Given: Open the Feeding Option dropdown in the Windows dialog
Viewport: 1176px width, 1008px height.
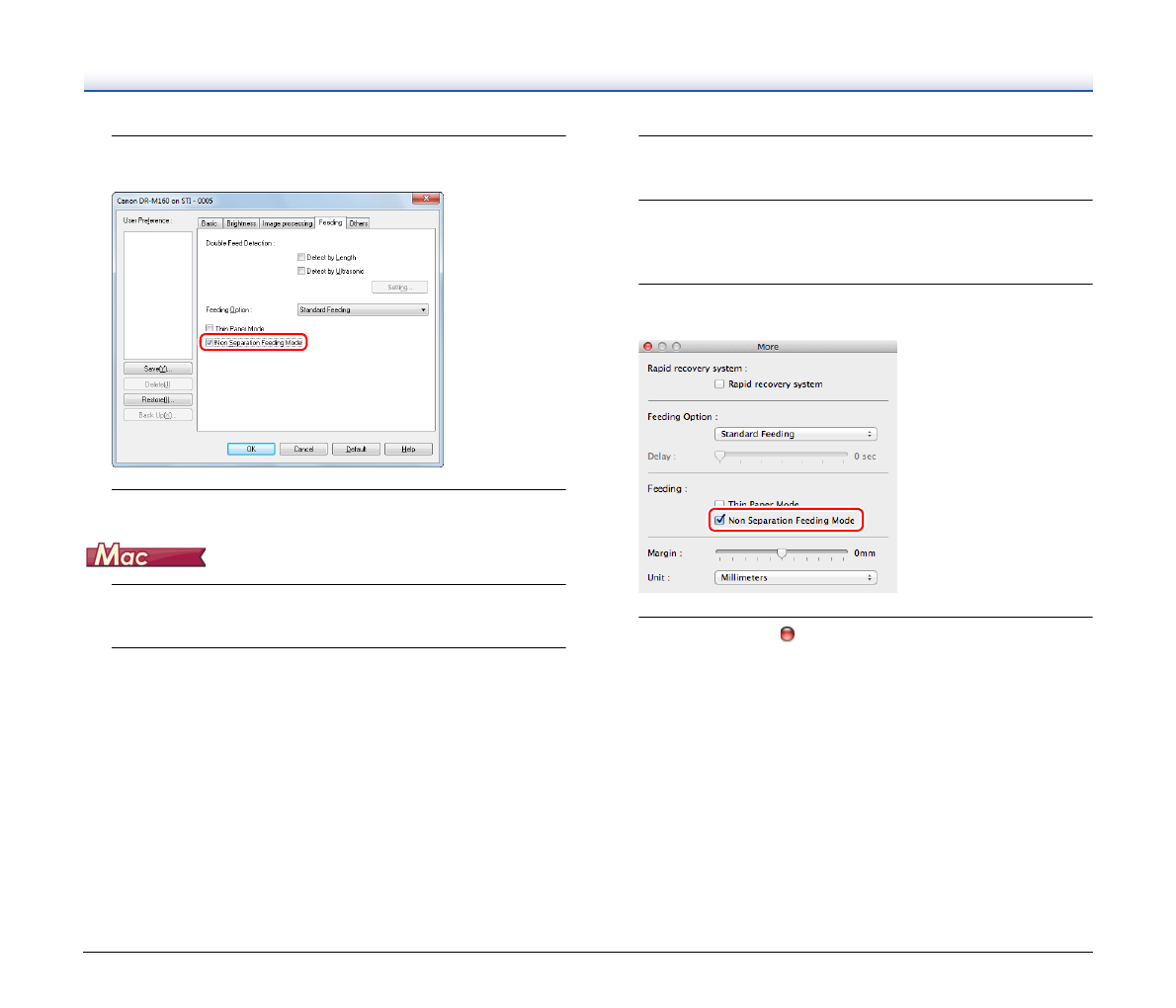Looking at the screenshot, I should point(363,310).
